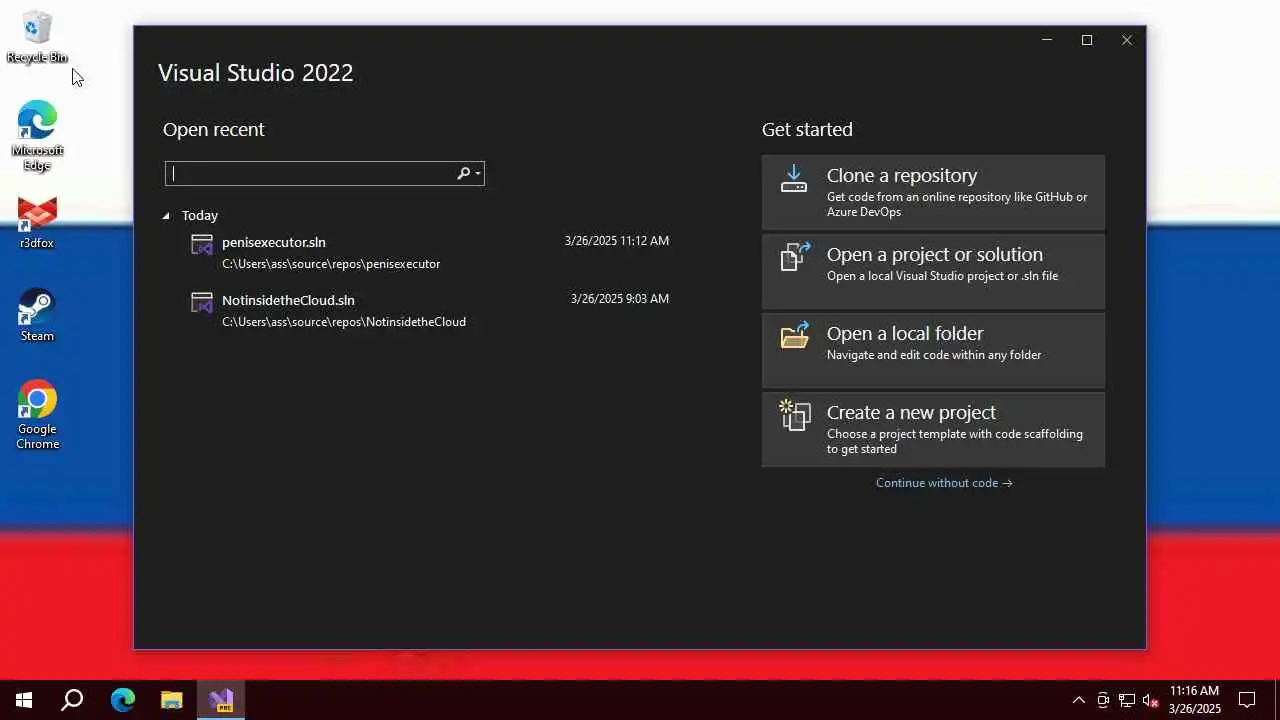Image resolution: width=1280 pixels, height=720 pixels.
Task: Open the Windows Start menu
Action: pyautogui.click(x=24, y=700)
